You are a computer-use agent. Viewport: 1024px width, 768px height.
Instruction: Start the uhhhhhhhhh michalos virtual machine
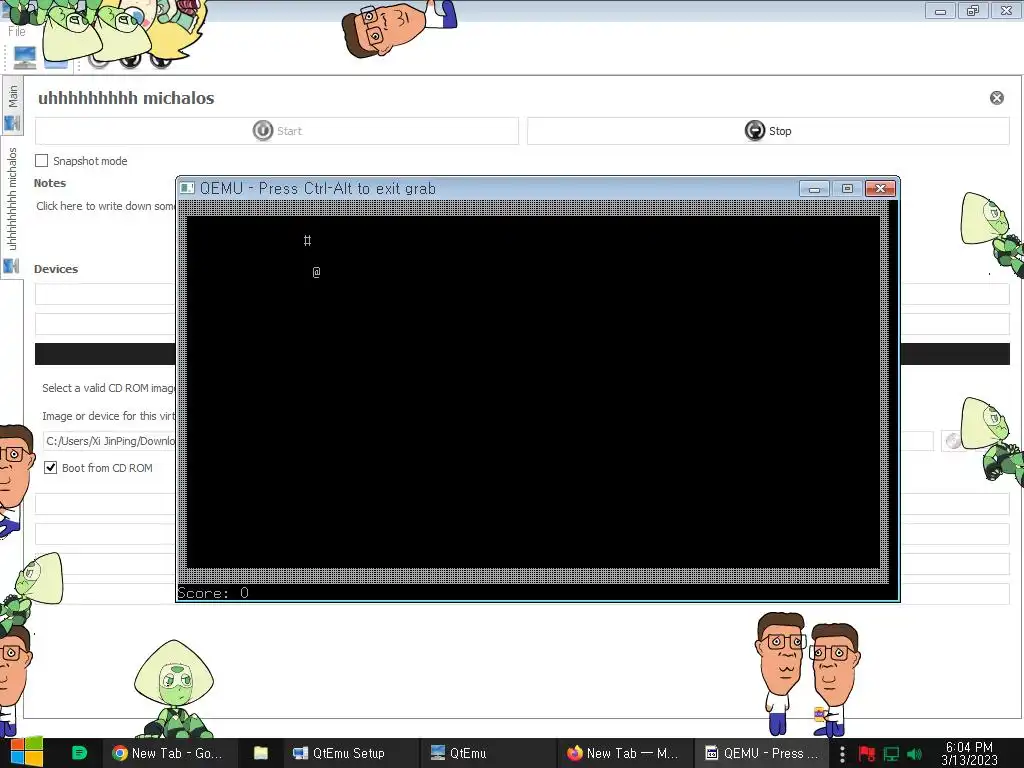coord(277,131)
